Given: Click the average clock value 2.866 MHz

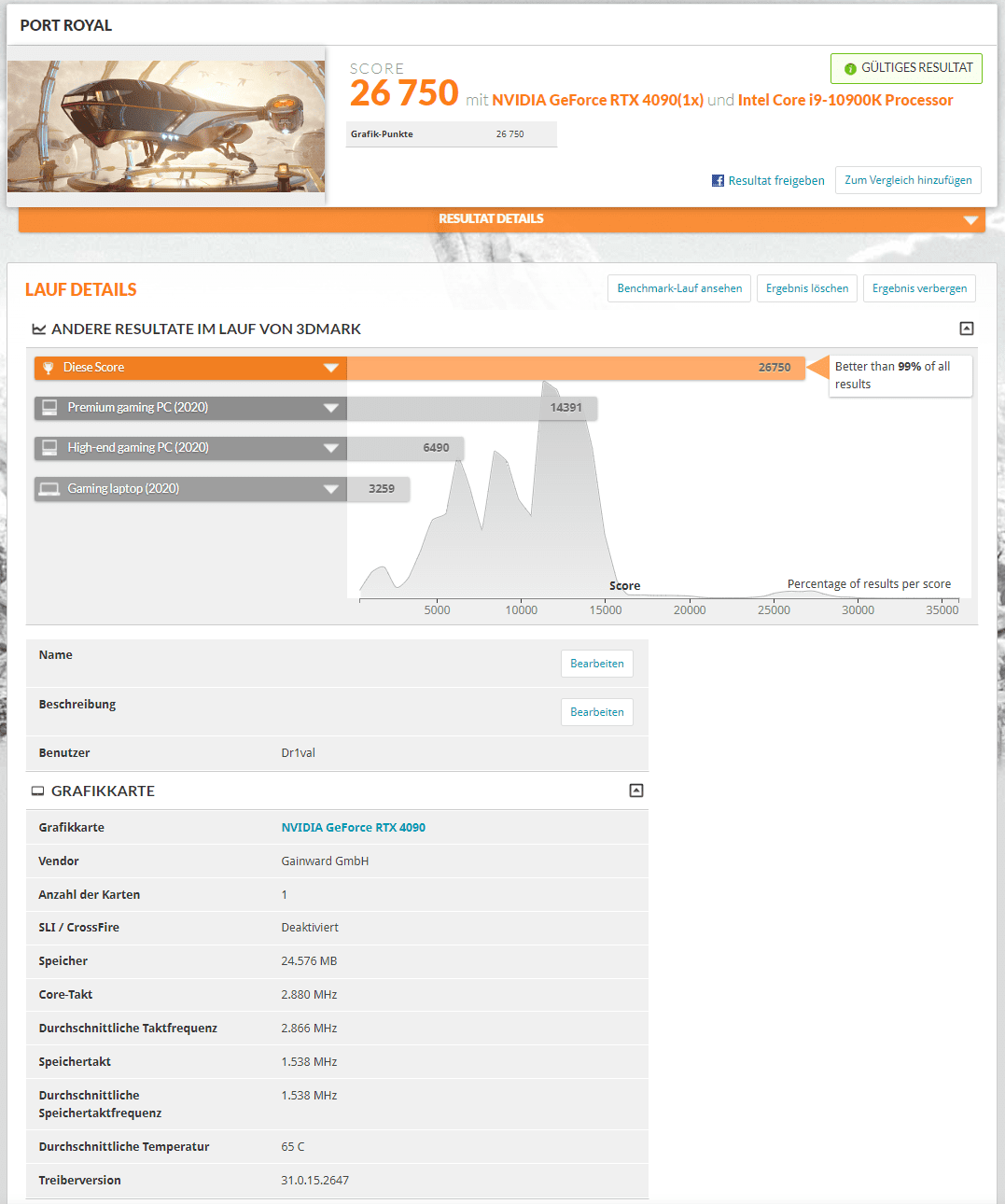Looking at the screenshot, I should coord(309,1029).
